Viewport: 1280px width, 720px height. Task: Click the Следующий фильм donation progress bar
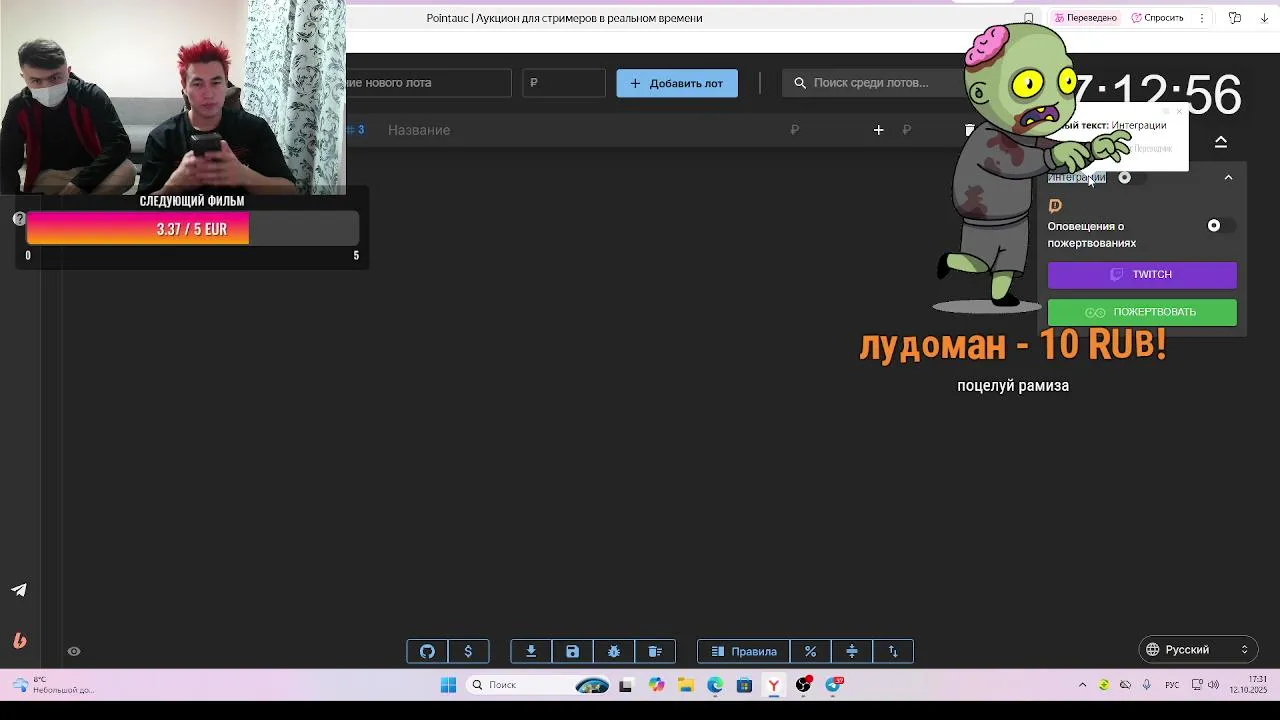192,229
